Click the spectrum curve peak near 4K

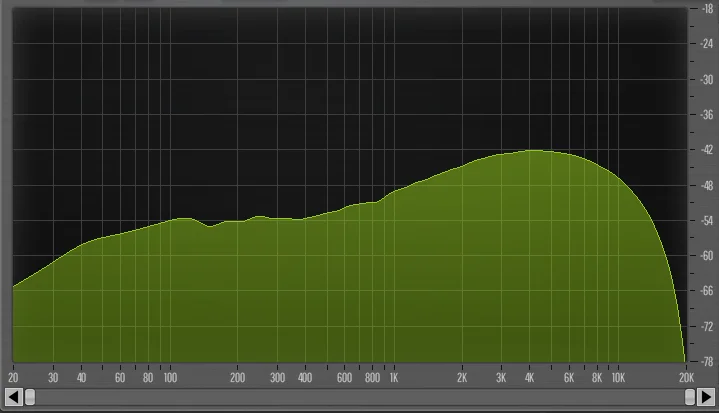(x=535, y=151)
